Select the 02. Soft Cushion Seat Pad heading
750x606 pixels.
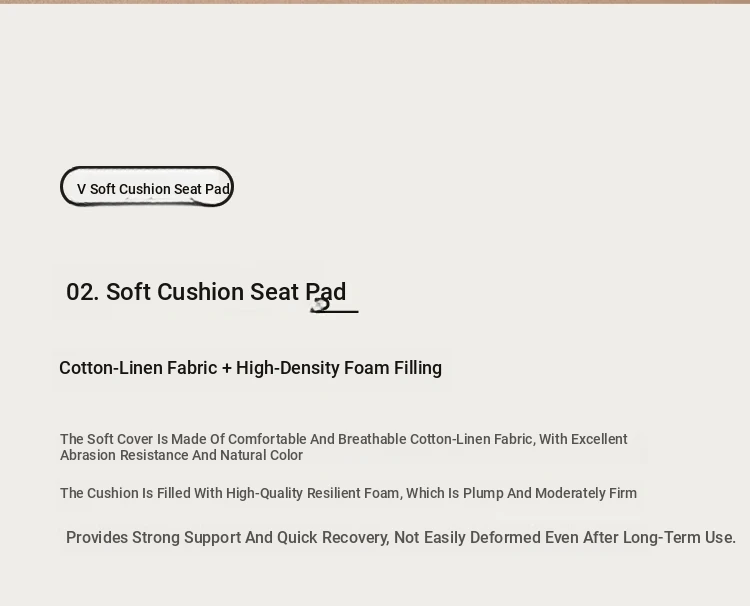pos(206,292)
